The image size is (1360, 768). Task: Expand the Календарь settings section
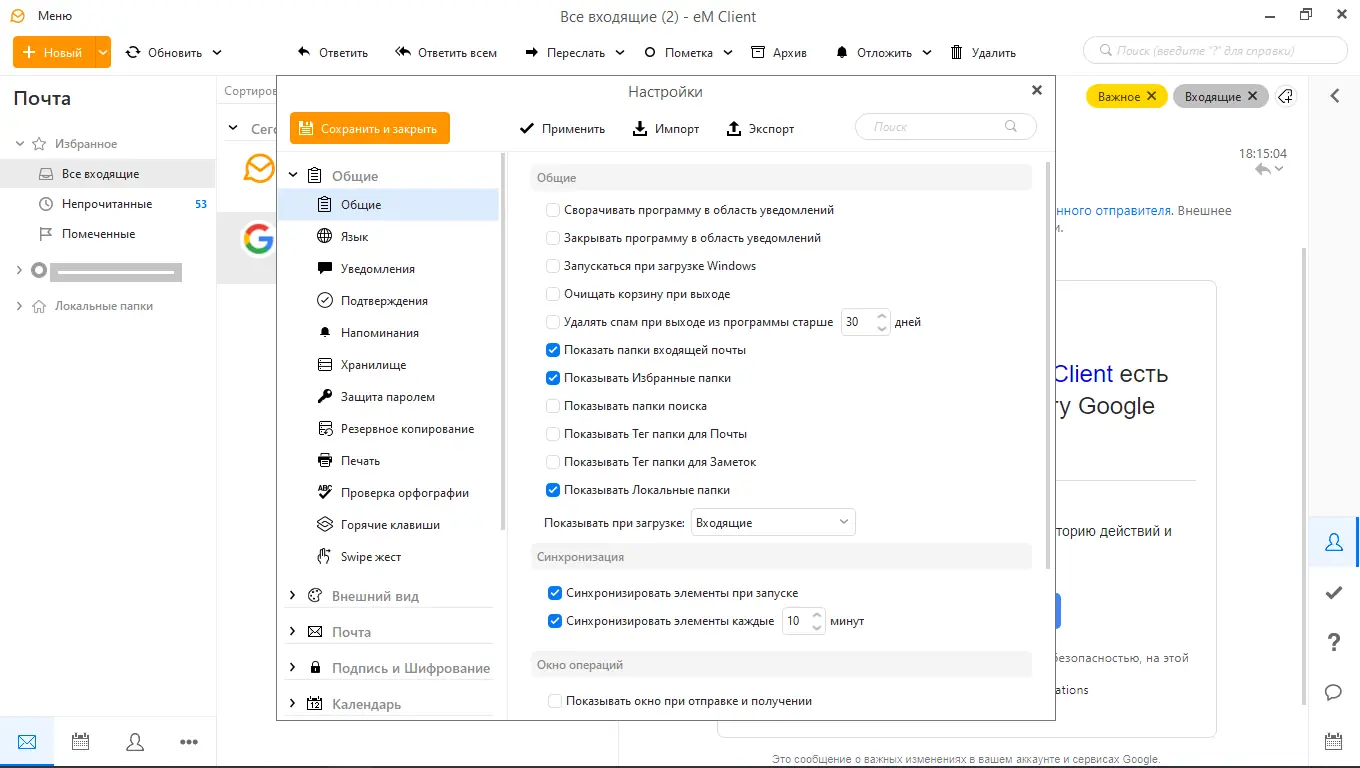coord(293,703)
